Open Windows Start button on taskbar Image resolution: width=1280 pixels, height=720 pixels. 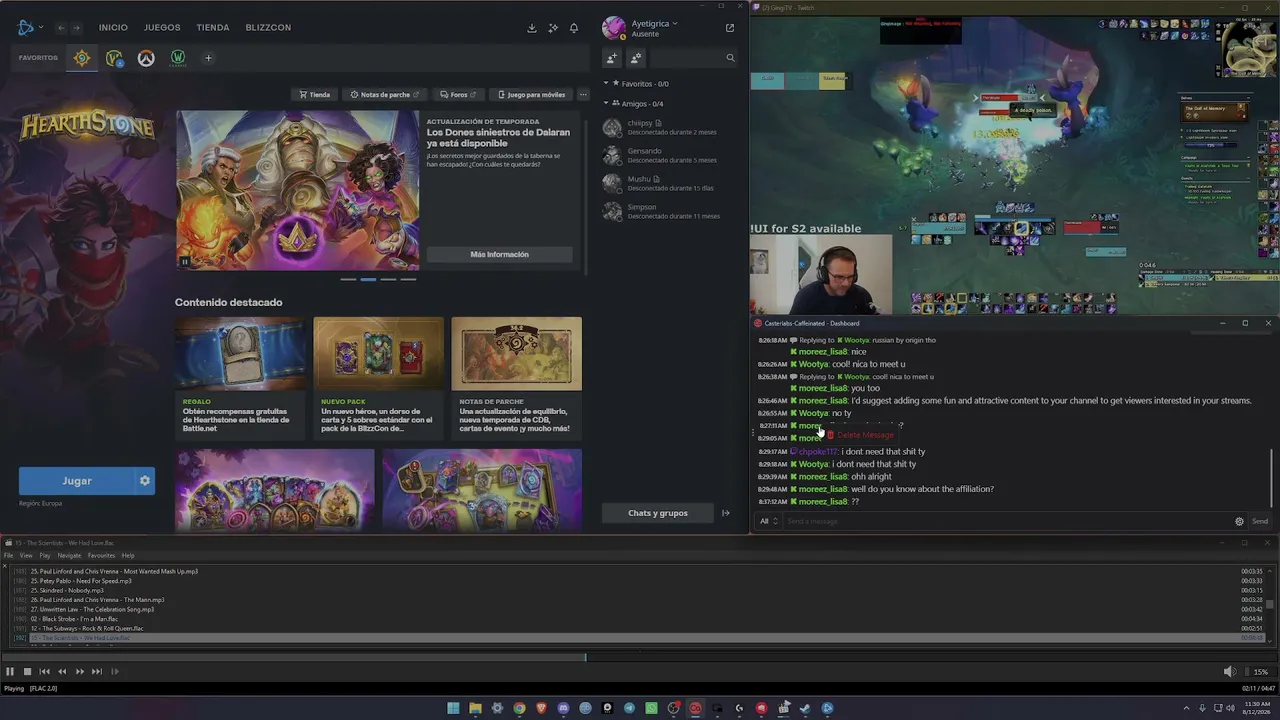tap(453, 708)
